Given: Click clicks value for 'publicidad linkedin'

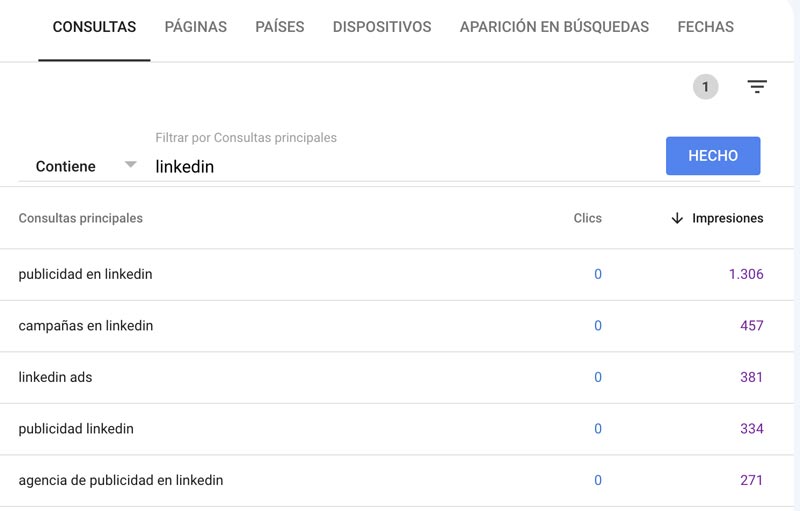Looking at the screenshot, I should (x=598, y=429).
